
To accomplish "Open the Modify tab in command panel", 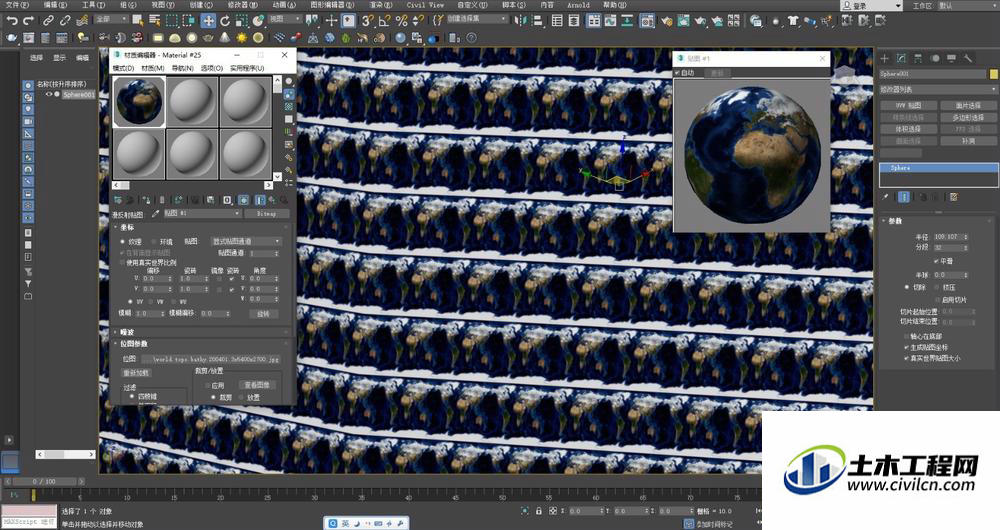I will tap(901, 58).
